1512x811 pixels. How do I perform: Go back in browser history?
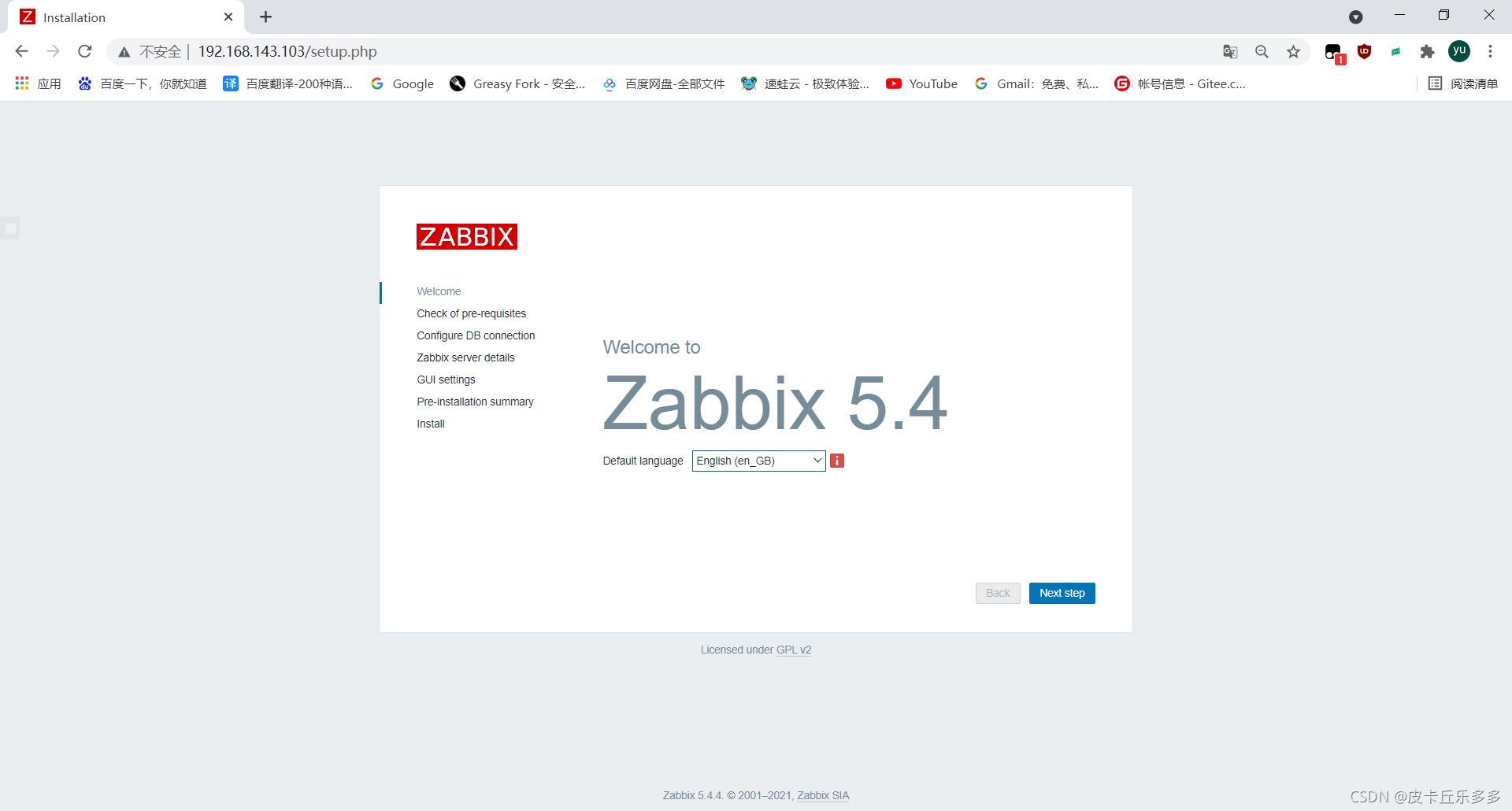click(21, 51)
